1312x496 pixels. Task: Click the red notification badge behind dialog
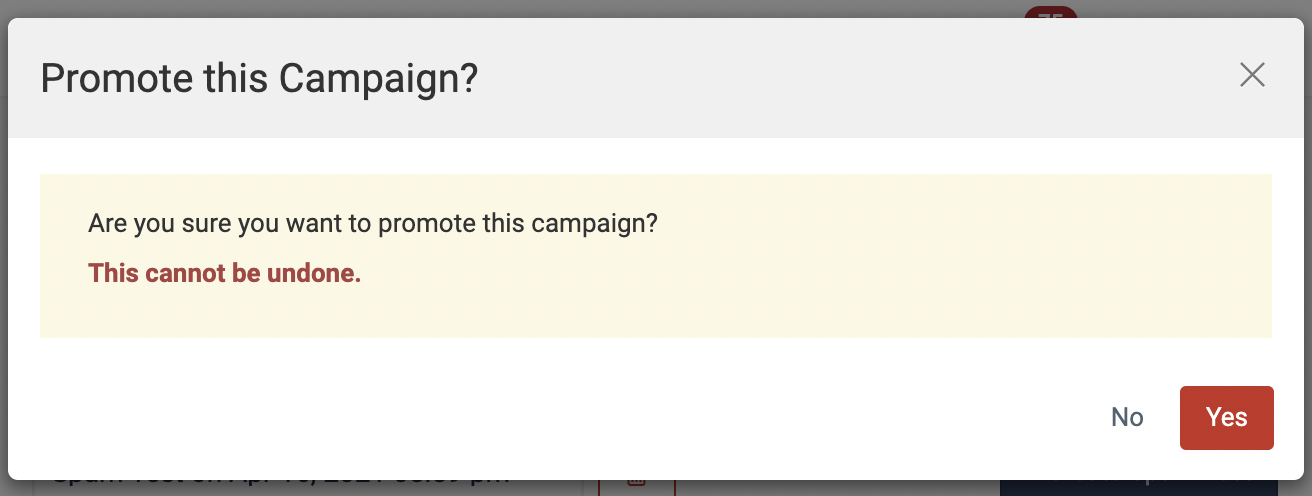click(1051, 13)
